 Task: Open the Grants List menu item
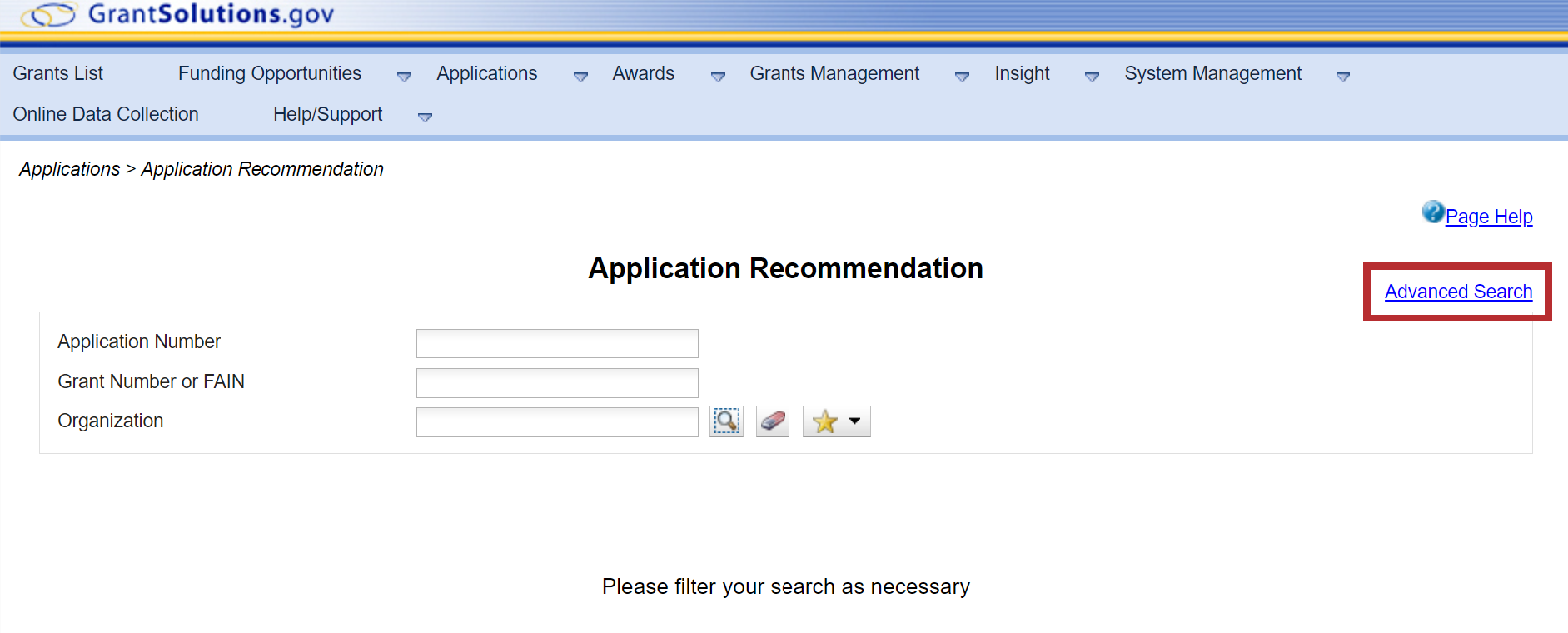click(x=58, y=73)
